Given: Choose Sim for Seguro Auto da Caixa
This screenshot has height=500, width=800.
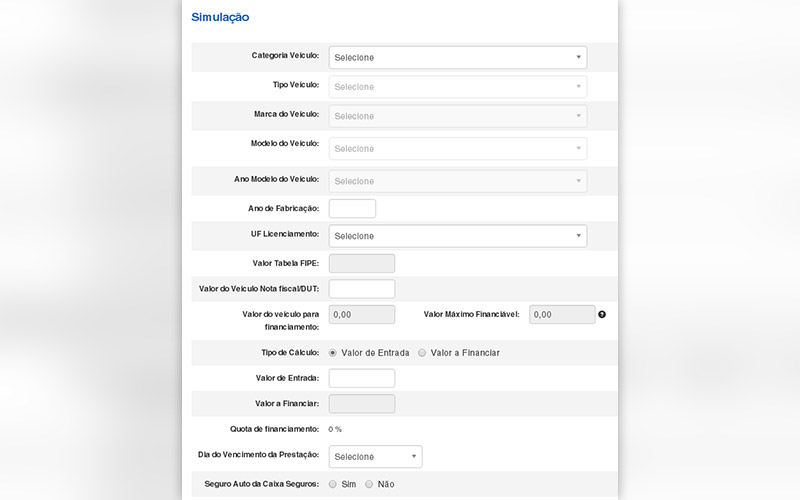Looking at the screenshot, I should click(x=333, y=484).
